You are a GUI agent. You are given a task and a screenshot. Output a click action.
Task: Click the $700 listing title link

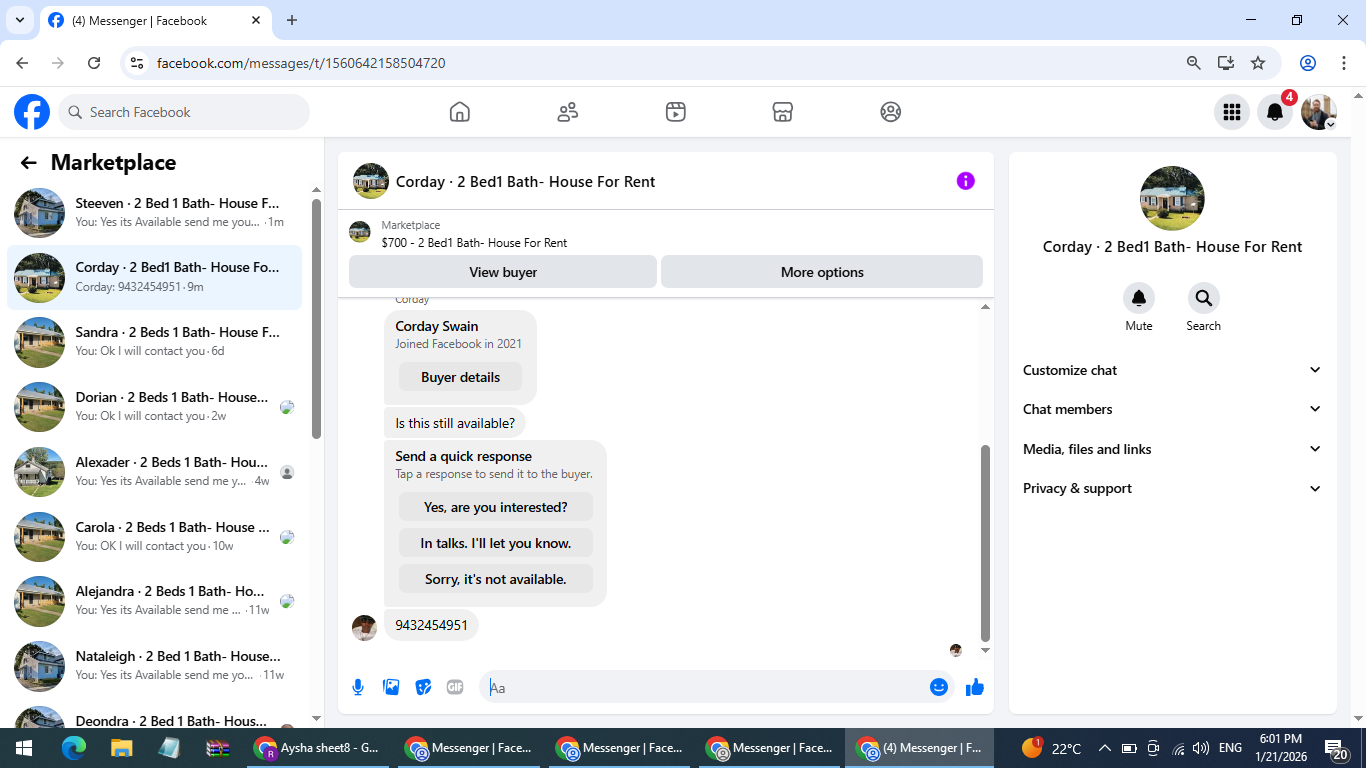pyautogui.click(x=474, y=243)
